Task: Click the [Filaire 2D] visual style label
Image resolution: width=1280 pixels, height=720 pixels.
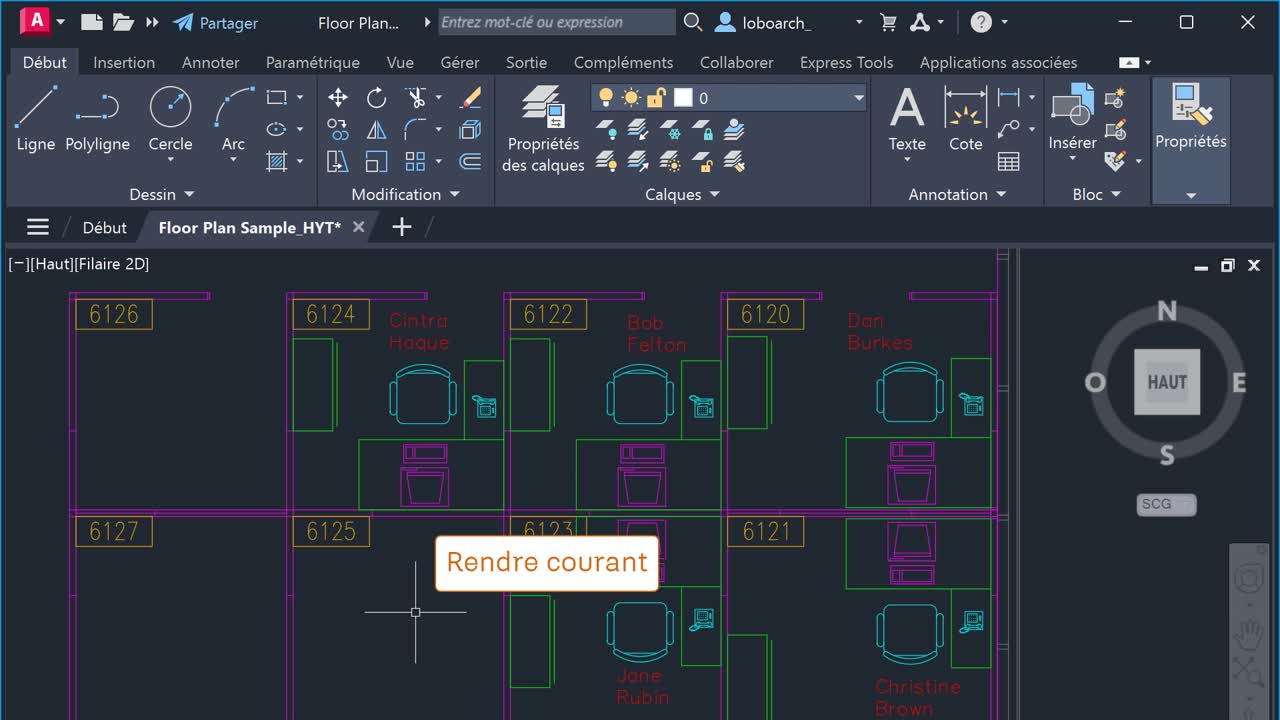Action: tap(112, 264)
